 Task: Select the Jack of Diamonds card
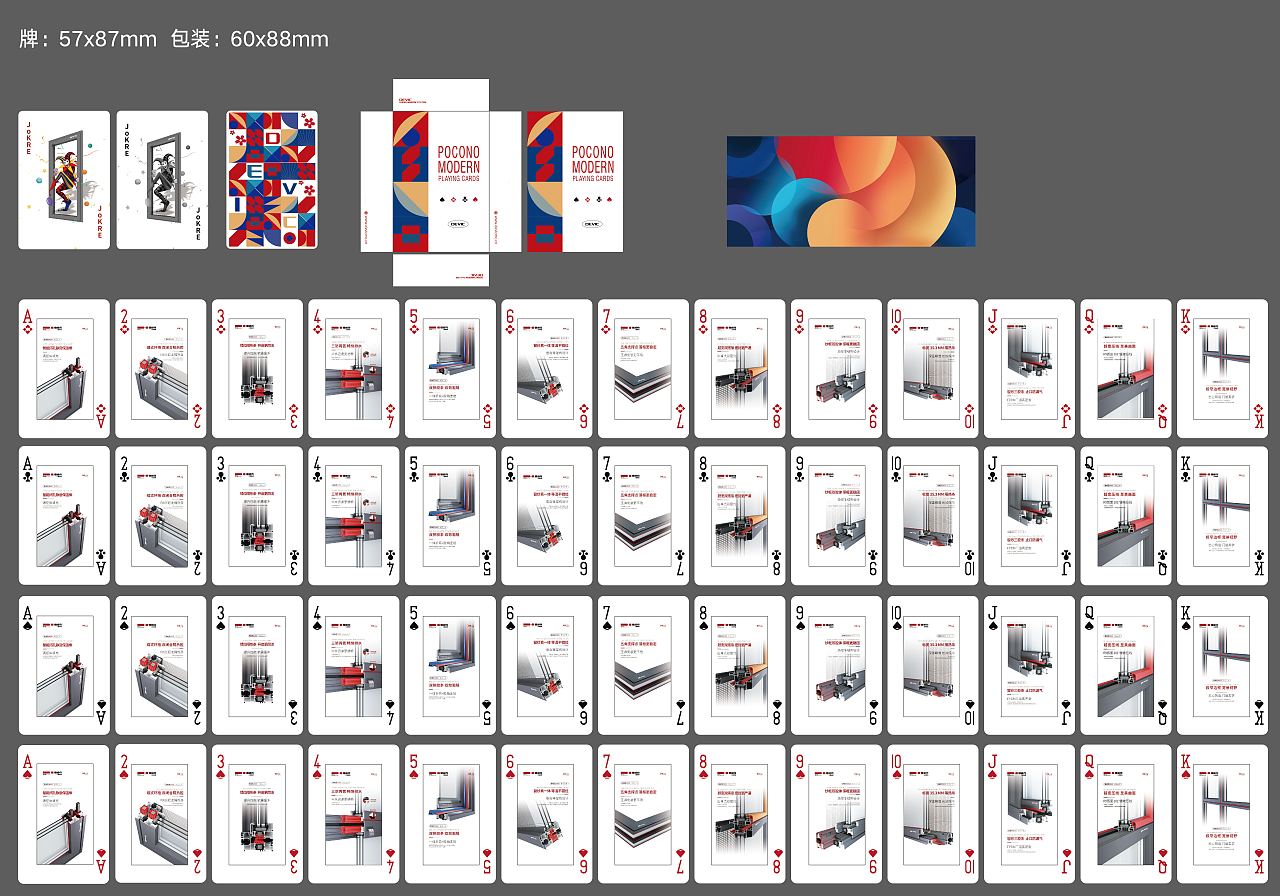[1029, 368]
